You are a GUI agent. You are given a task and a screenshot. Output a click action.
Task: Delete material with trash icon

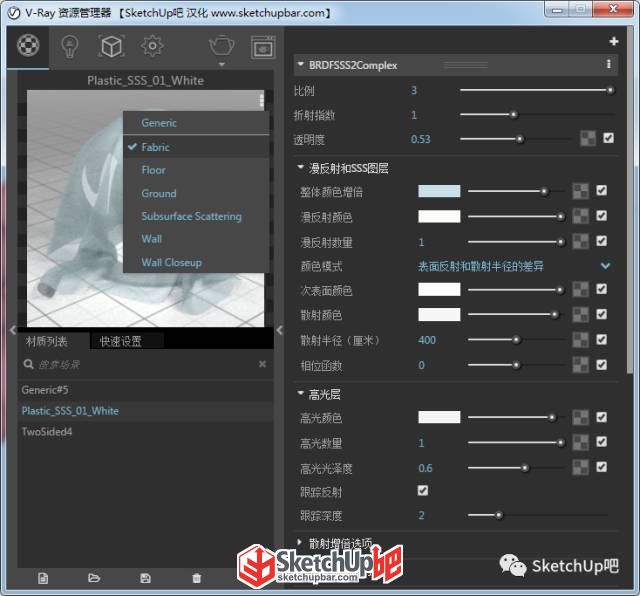pos(197,578)
